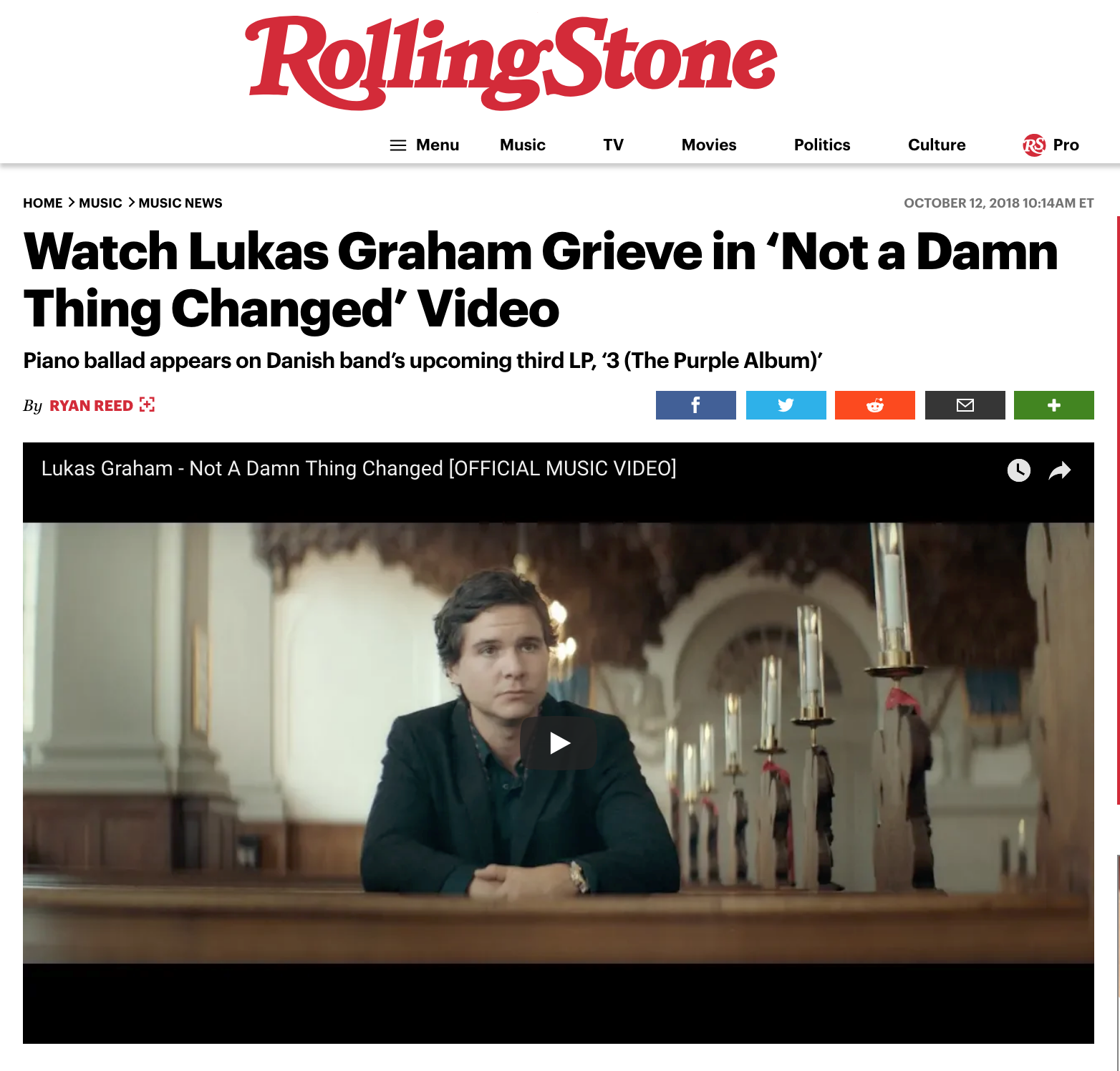Email this article via envelope icon
Screen dimensions: 1120x1071
965,405
